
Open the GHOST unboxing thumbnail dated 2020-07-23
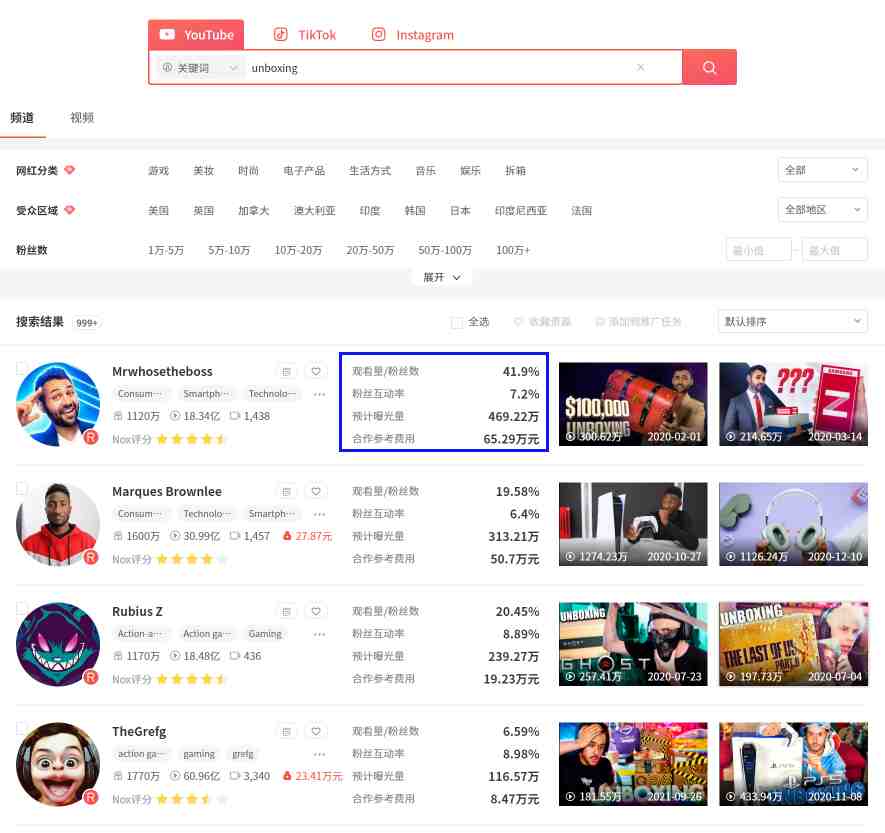[633, 644]
